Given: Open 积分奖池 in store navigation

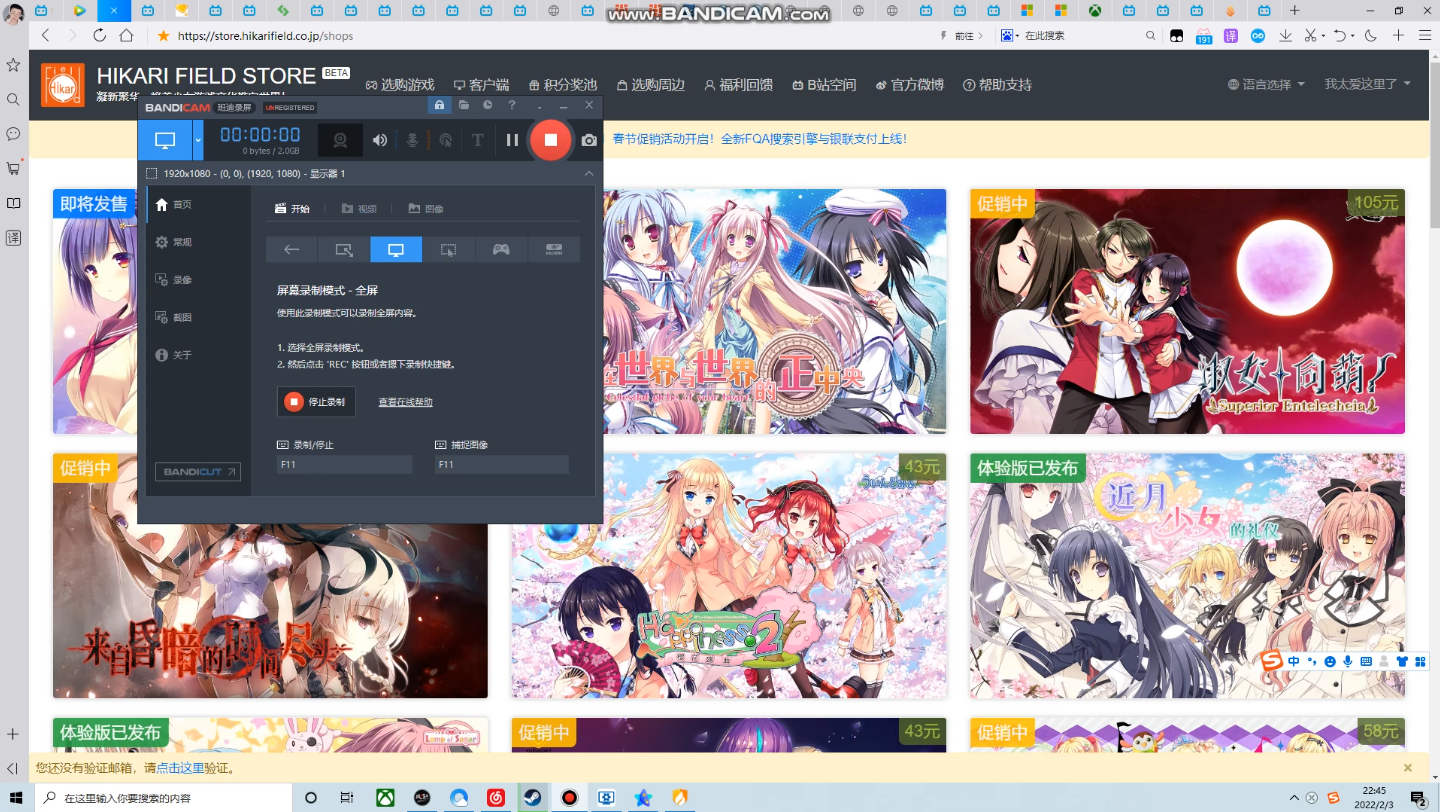Looking at the screenshot, I should (563, 85).
